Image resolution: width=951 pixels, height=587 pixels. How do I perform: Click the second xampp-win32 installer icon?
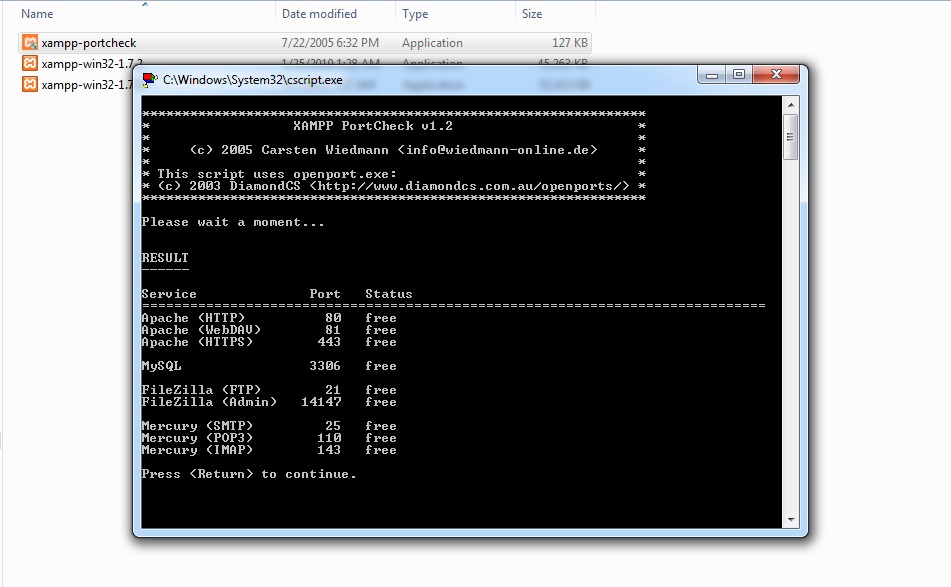(x=30, y=63)
